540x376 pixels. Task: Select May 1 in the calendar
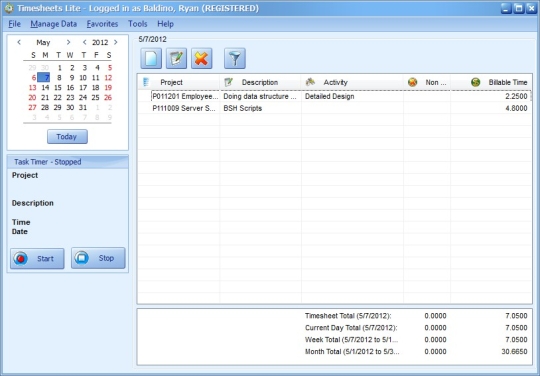60,68
